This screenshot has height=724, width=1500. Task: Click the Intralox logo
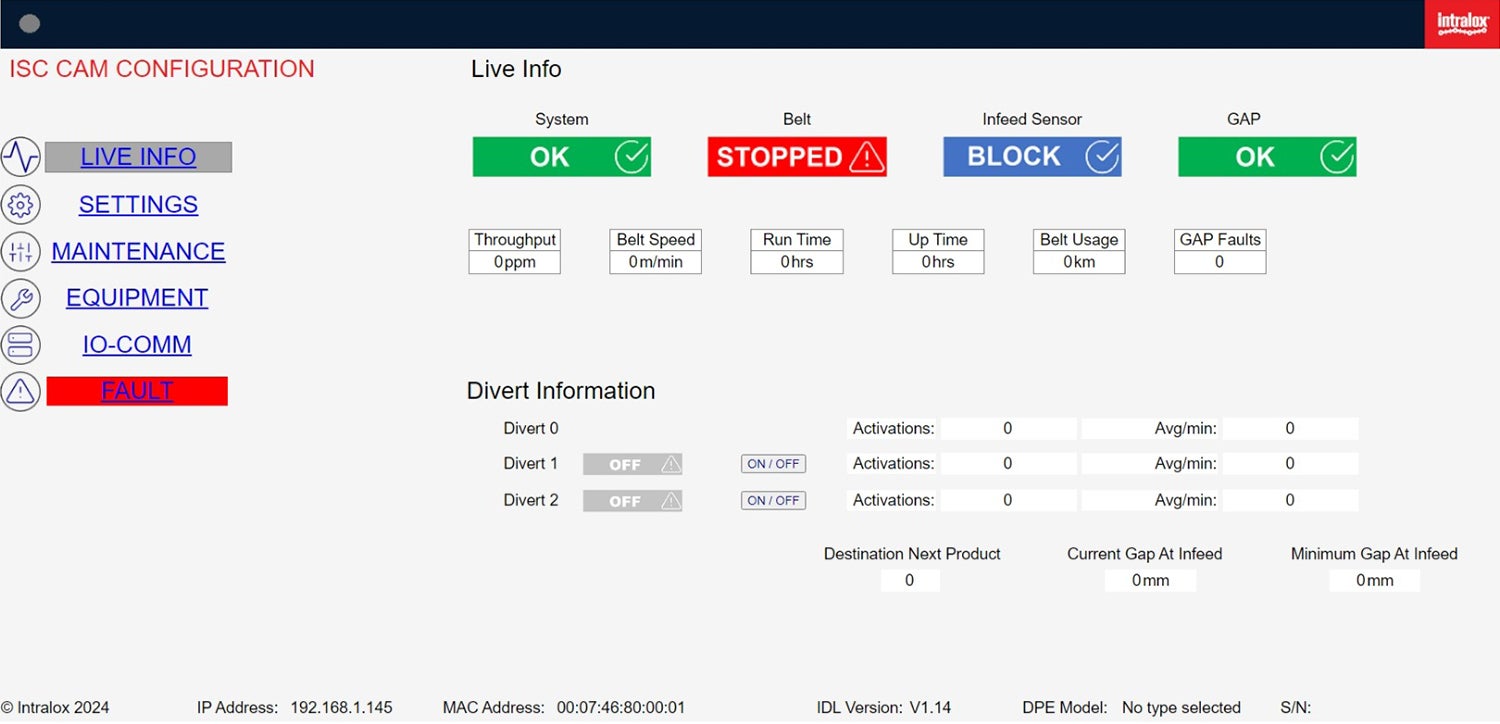tap(1461, 24)
